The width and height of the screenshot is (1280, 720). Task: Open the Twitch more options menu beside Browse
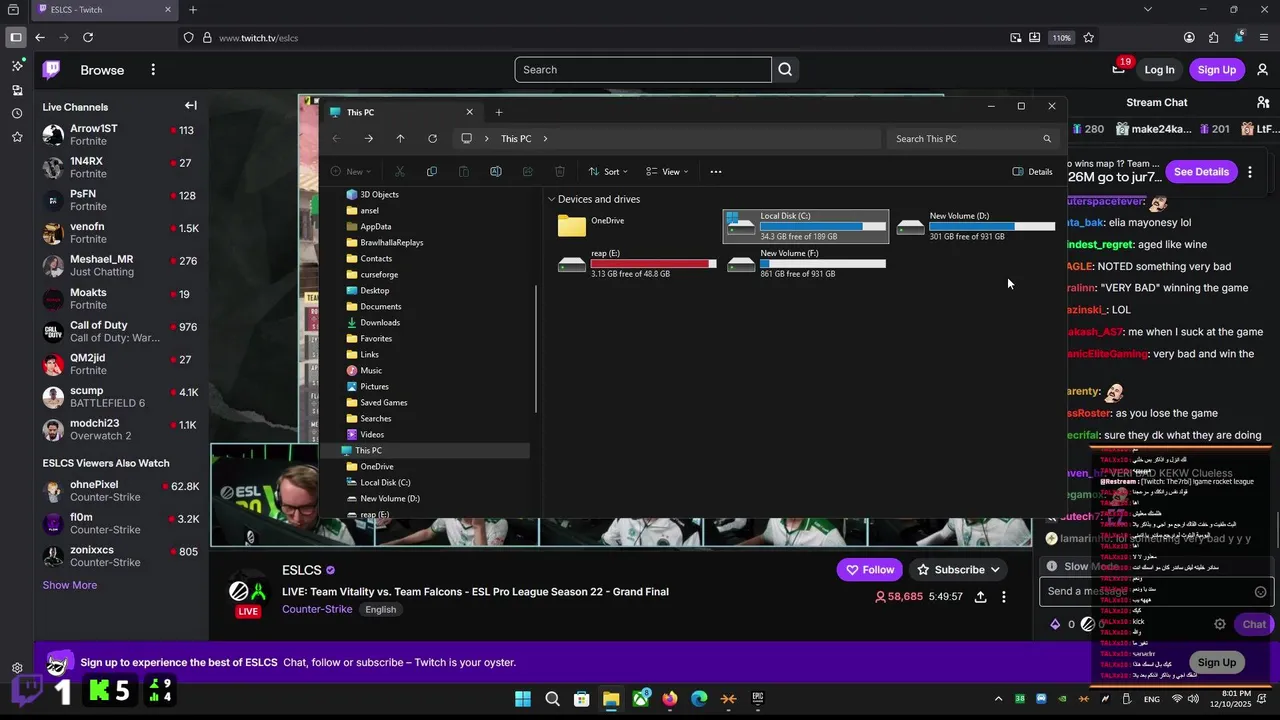pyautogui.click(x=153, y=70)
